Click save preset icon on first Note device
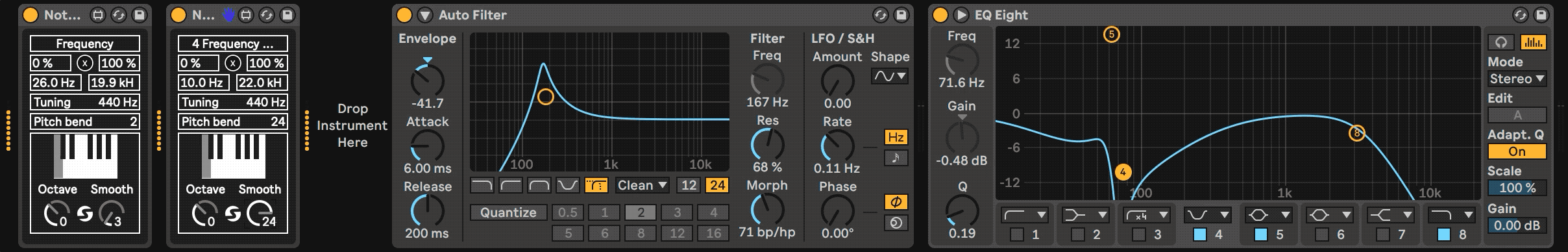This screenshot has width=1568, height=252. tap(139, 15)
